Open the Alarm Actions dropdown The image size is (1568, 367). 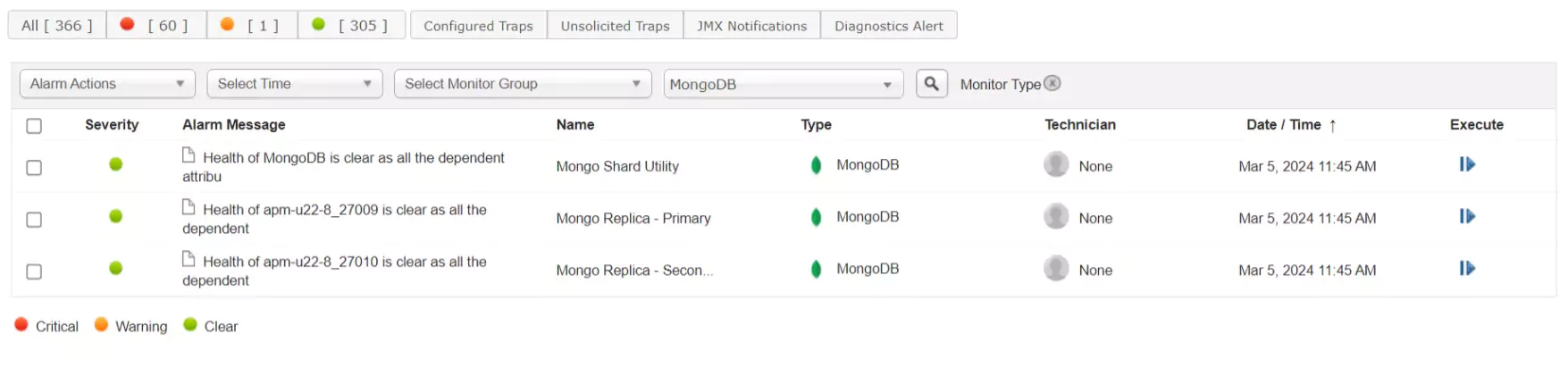[x=107, y=84]
